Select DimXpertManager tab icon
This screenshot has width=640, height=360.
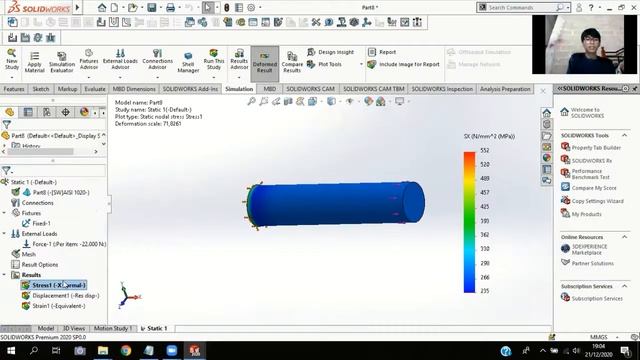[65, 112]
